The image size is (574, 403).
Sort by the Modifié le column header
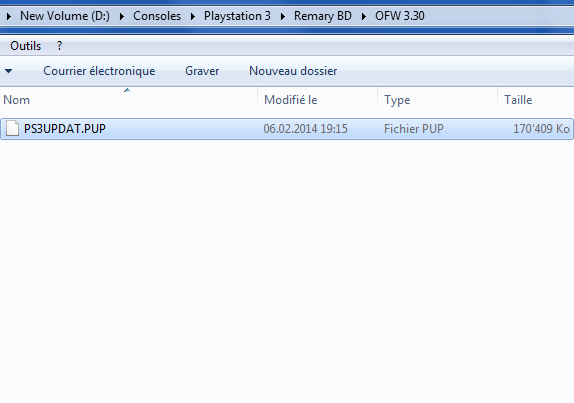(x=317, y=100)
